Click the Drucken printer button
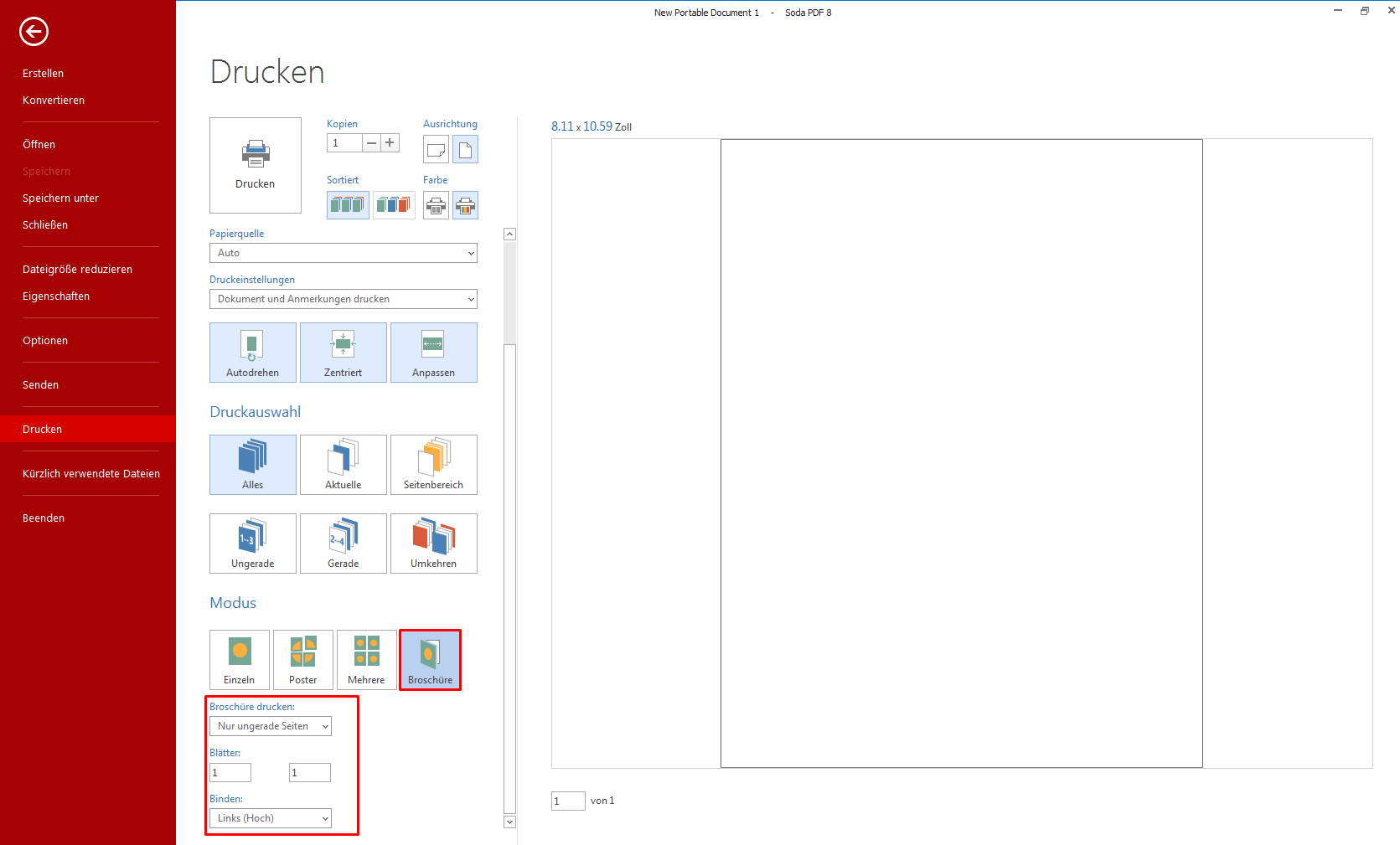Viewport: 1400px width, 845px height. point(255,165)
